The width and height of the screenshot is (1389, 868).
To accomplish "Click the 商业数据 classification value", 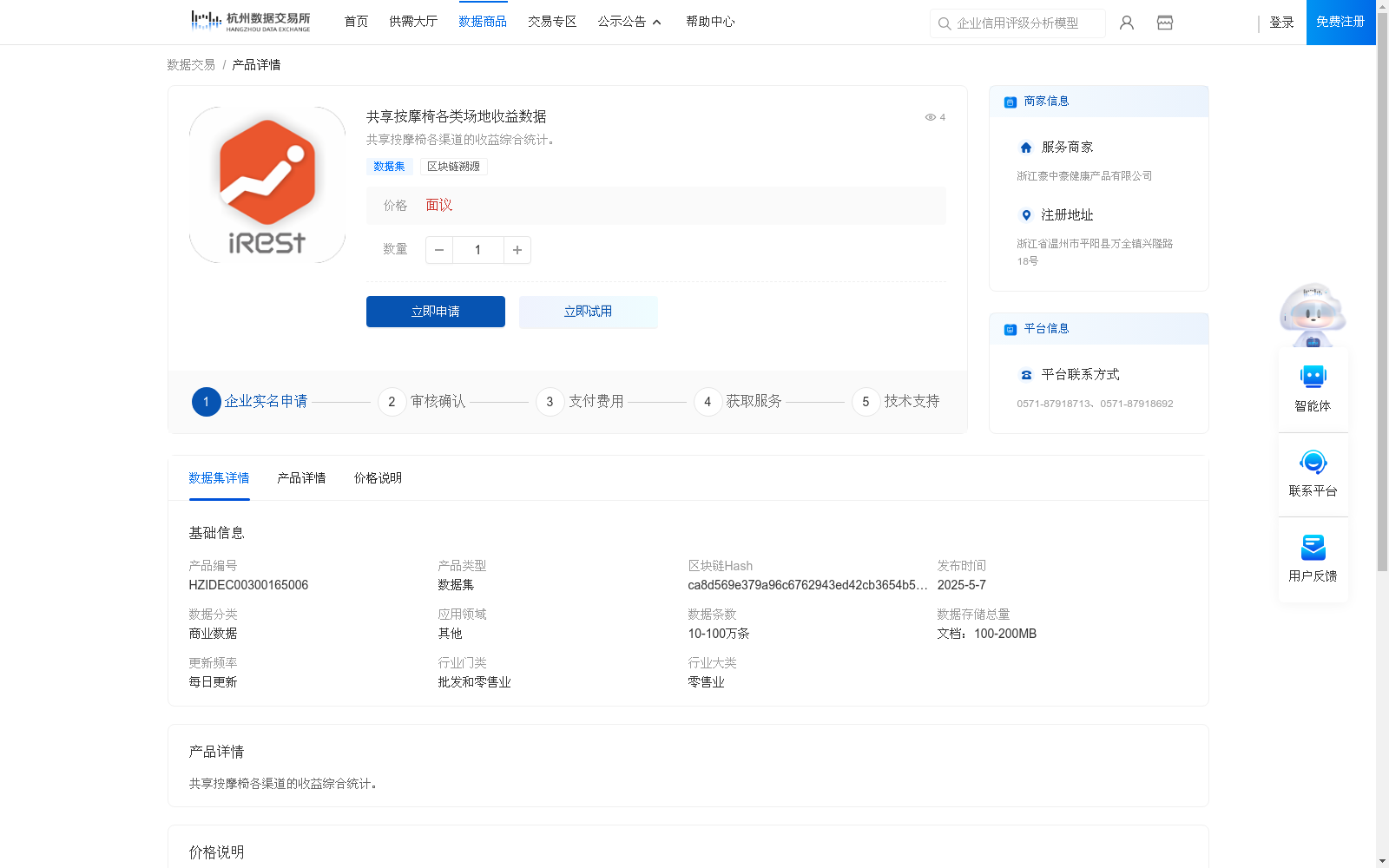I will tap(213, 634).
